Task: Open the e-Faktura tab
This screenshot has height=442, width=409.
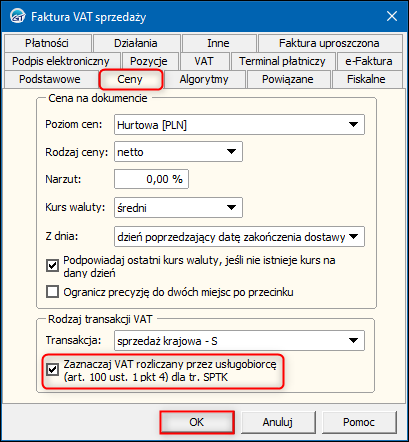Action: [369, 61]
